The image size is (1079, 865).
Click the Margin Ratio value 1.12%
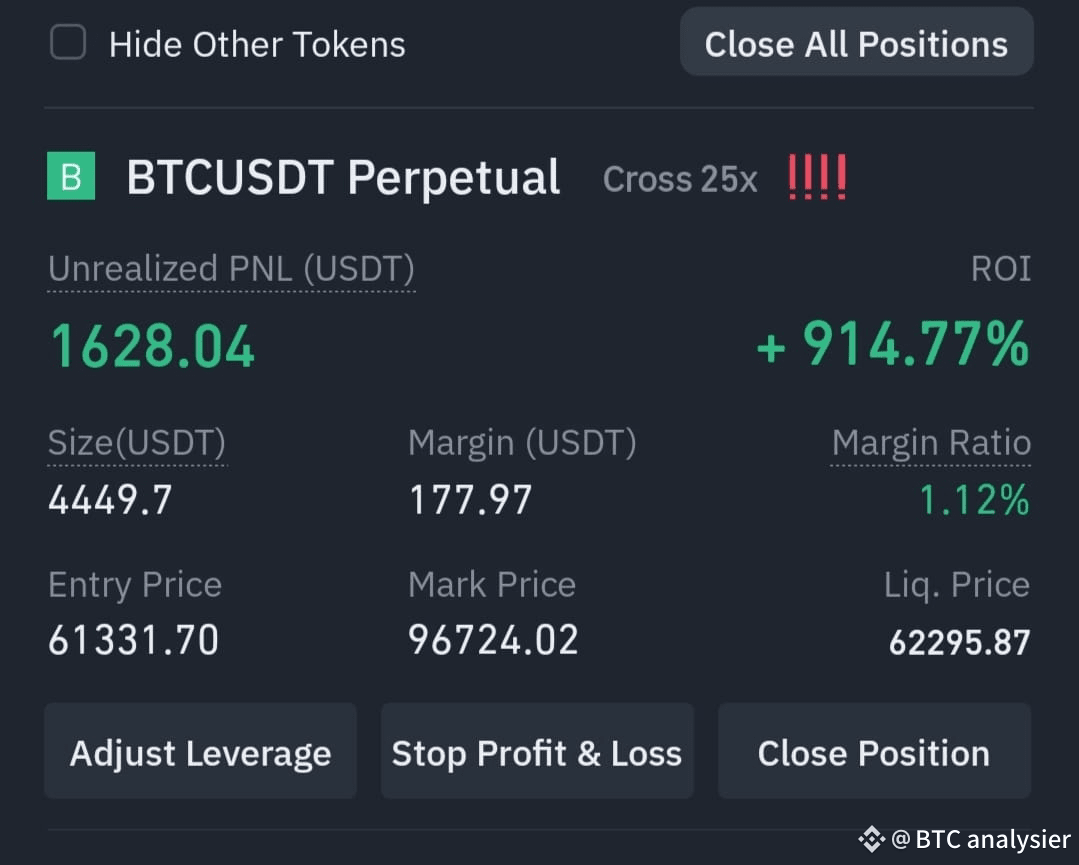(976, 499)
